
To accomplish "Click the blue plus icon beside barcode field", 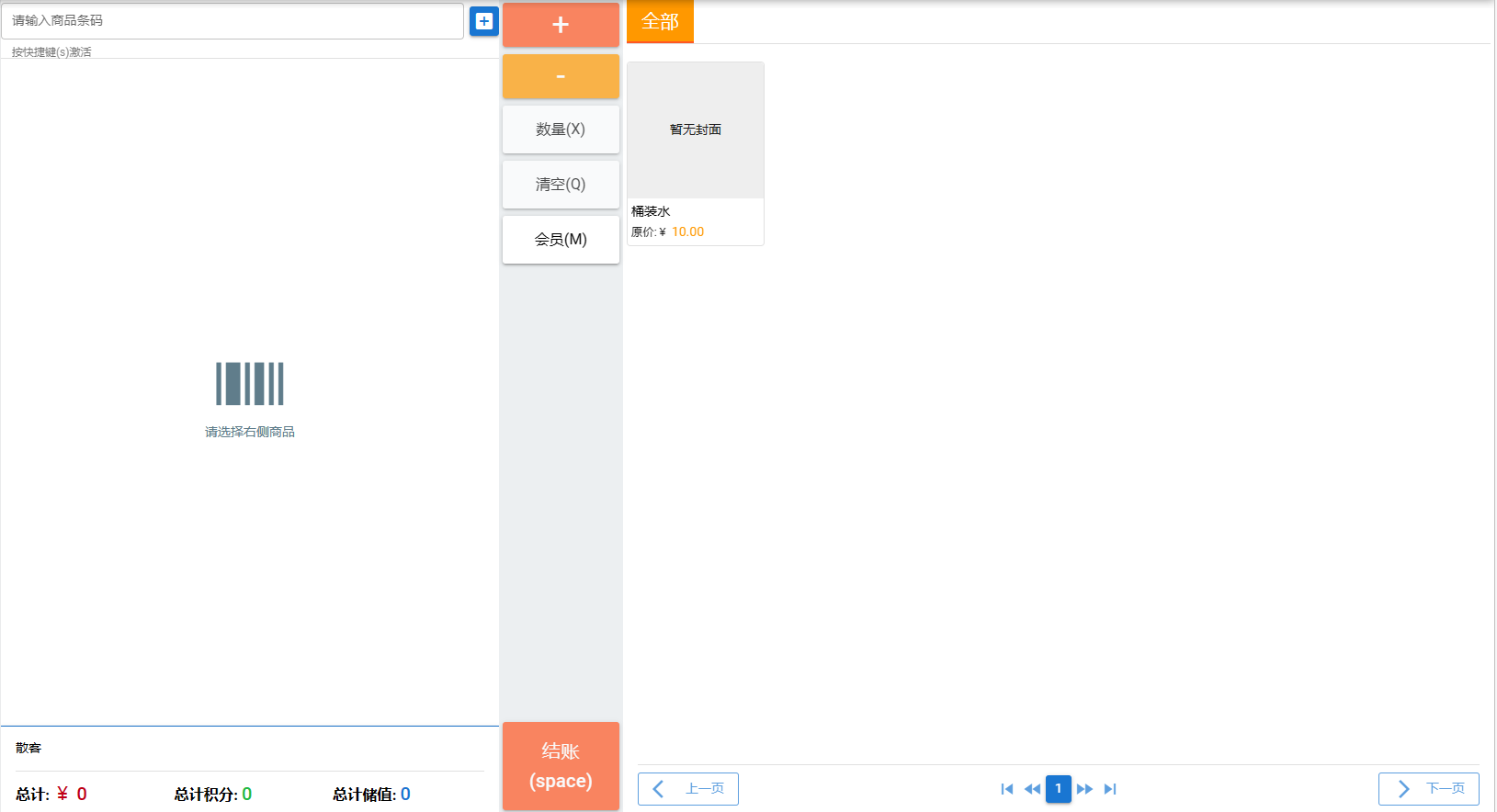I will pos(484,21).
